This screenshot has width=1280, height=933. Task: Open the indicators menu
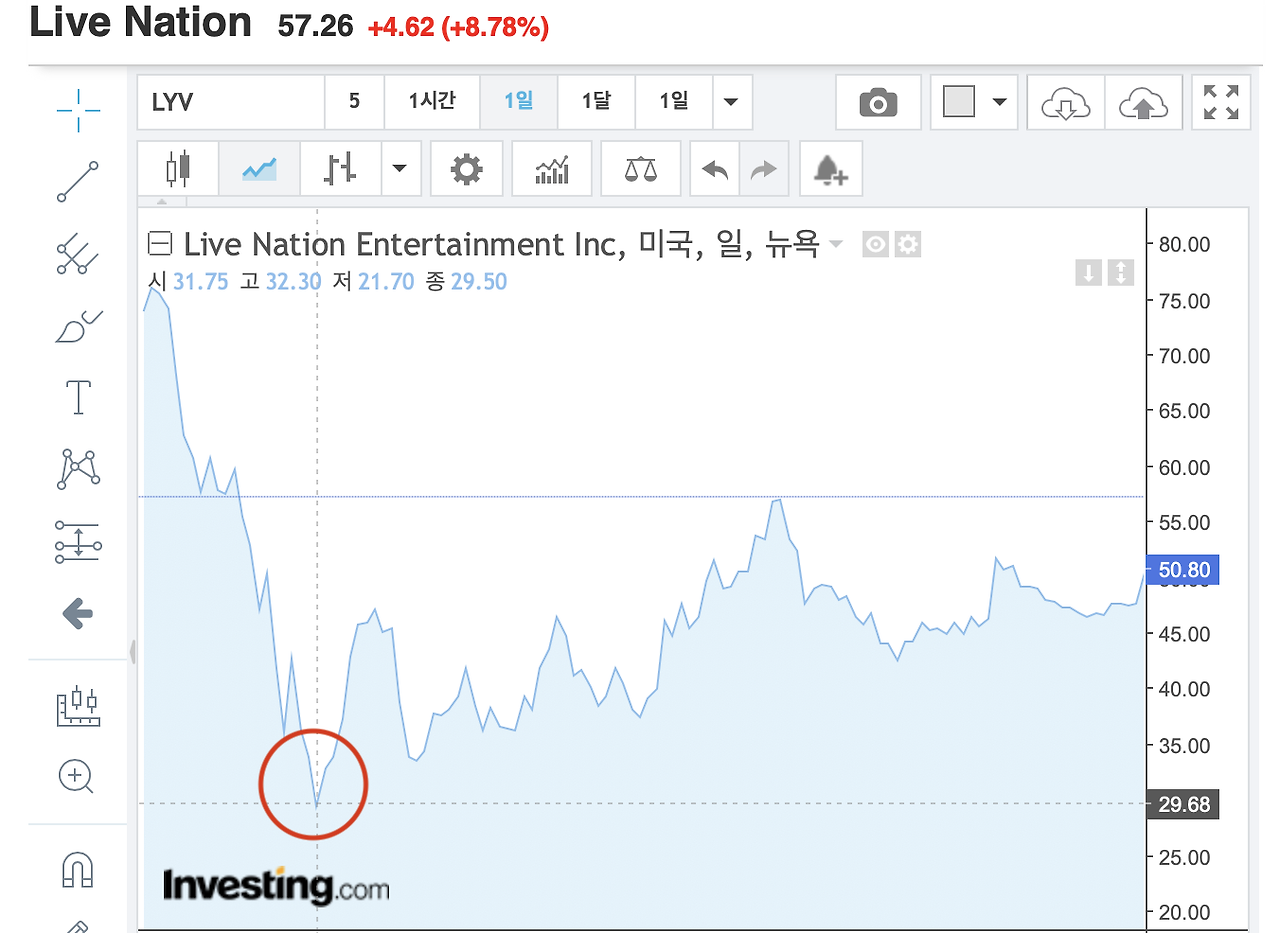click(x=552, y=168)
